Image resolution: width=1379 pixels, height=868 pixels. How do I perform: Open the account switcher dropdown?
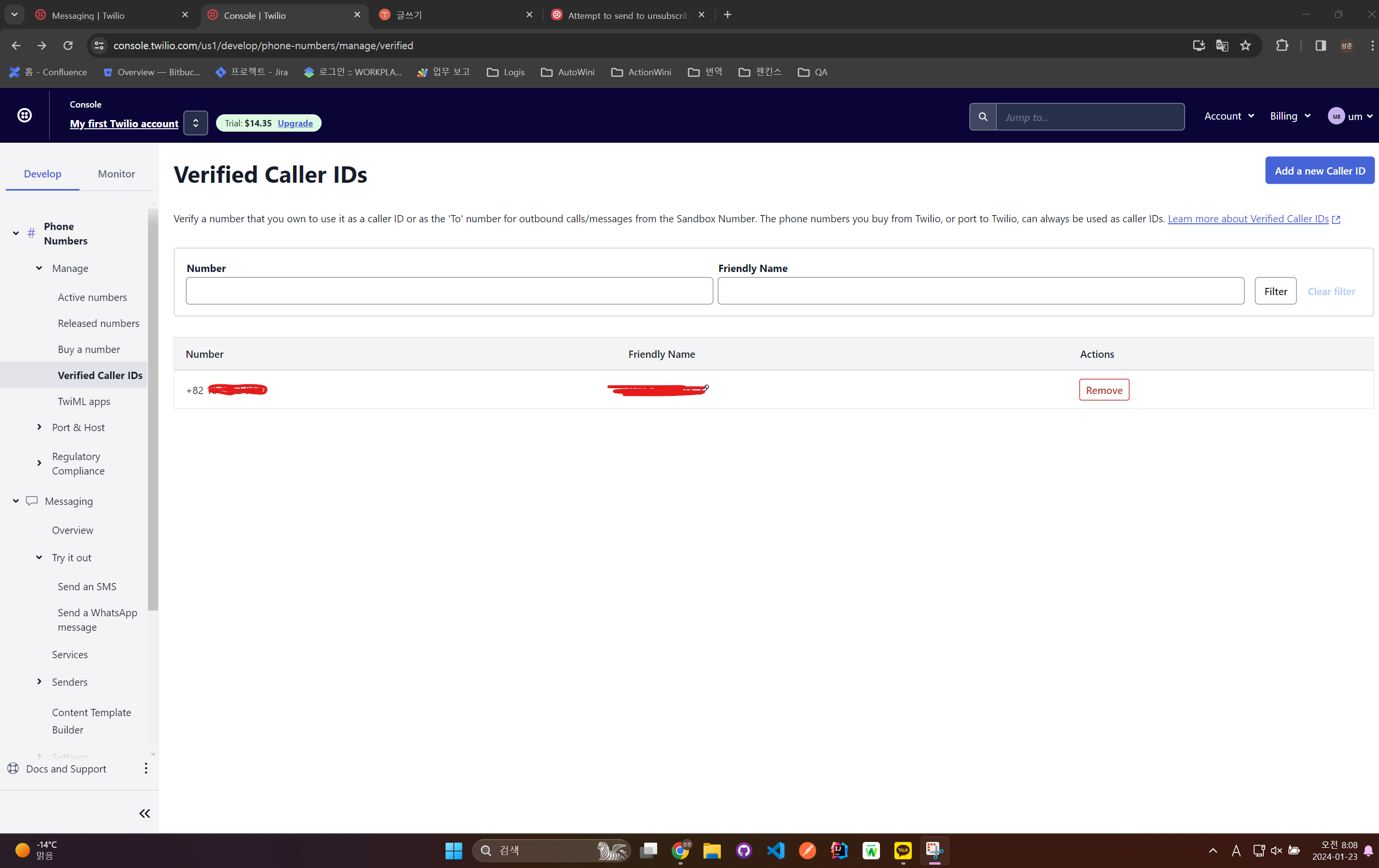pyautogui.click(x=195, y=123)
